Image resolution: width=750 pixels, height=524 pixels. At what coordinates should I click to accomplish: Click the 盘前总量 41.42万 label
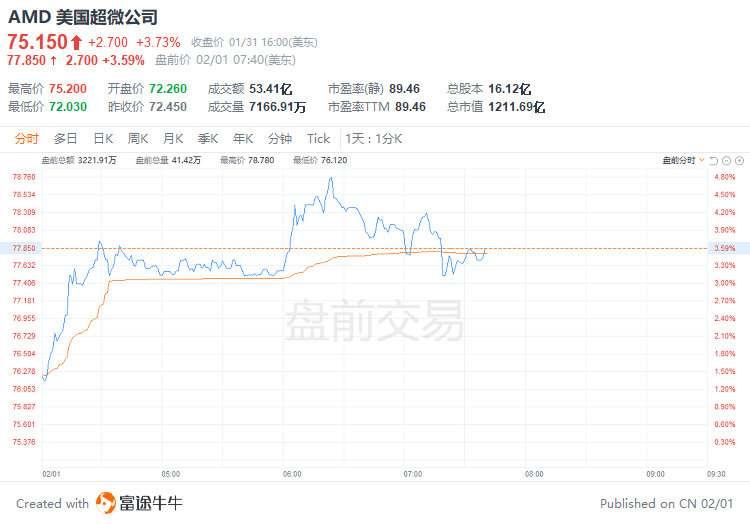coord(168,160)
